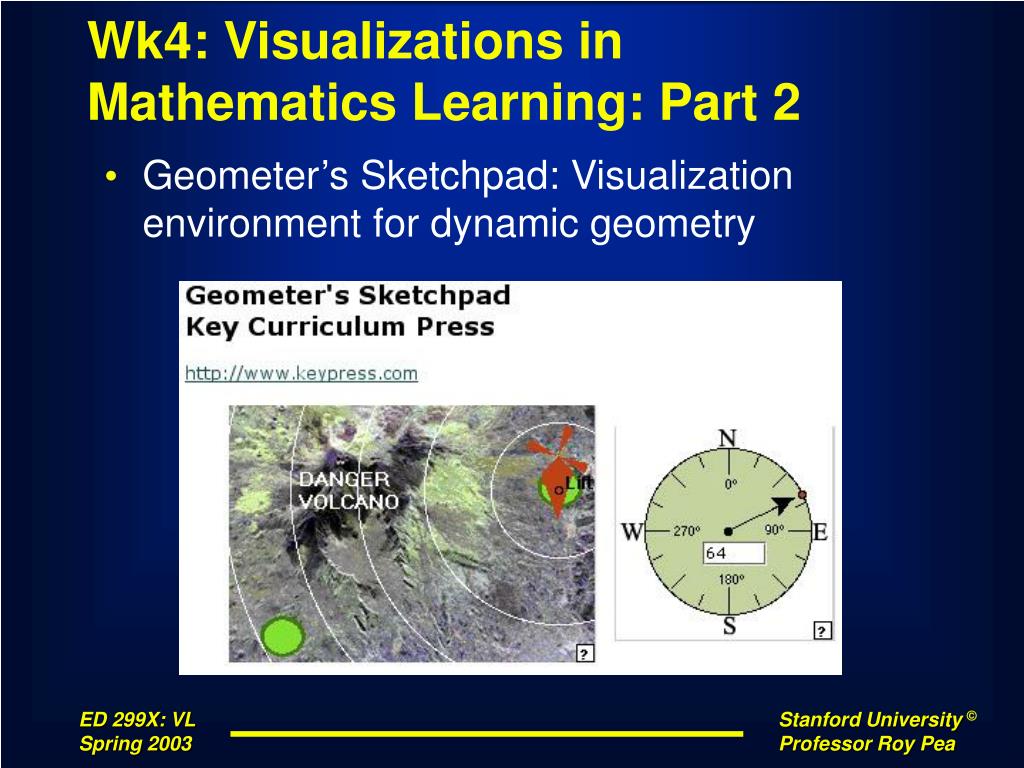Click the 'Geometer's Sketchpad' heading in the white panel
Screen dimensions: 1024x768
click(x=347, y=296)
